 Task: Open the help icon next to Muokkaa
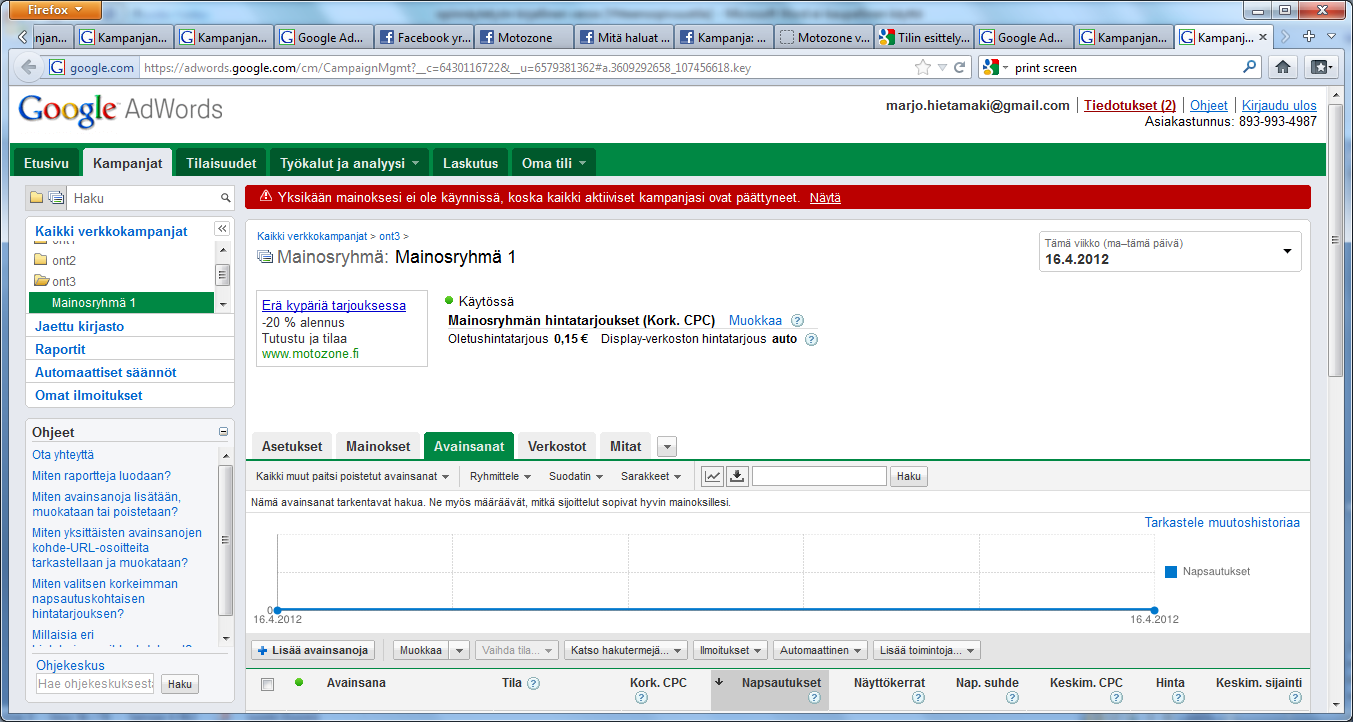[797, 321]
